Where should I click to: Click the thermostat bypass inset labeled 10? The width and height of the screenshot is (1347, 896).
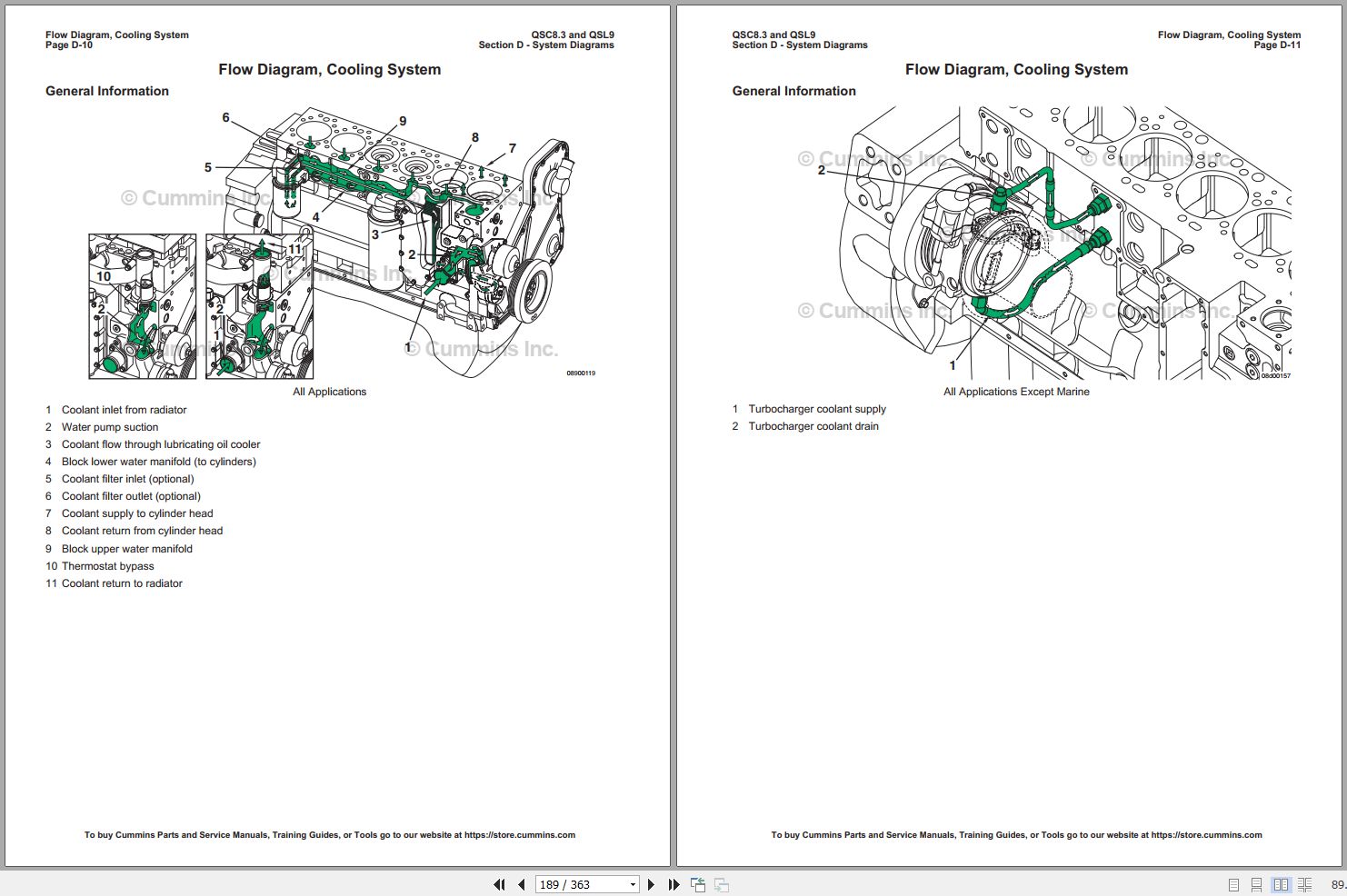pos(142,306)
